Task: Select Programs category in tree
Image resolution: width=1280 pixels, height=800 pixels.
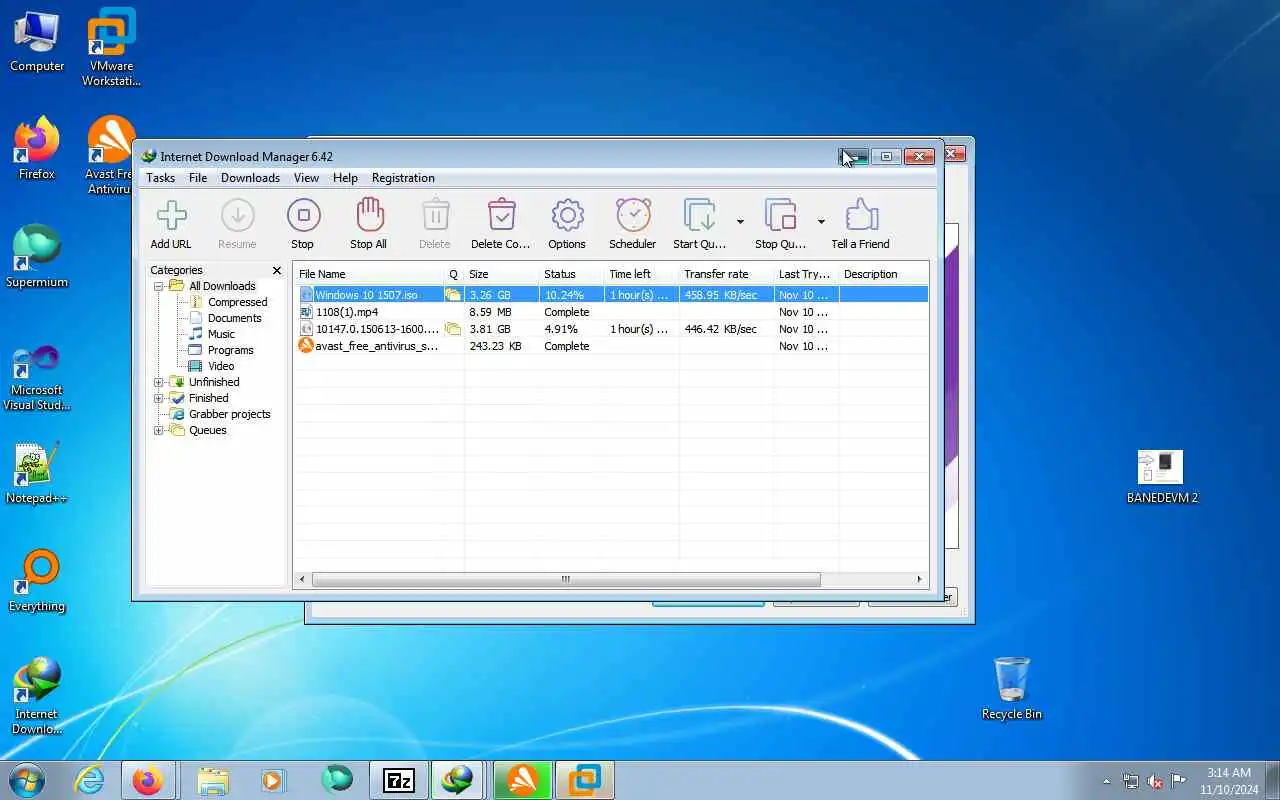Action: [230, 350]
